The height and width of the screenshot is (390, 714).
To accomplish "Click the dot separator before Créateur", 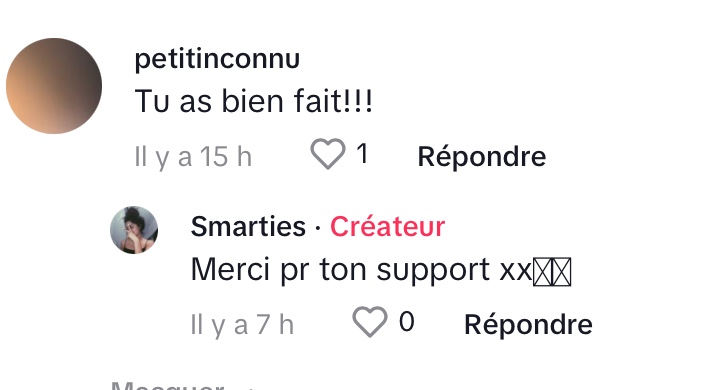I will tap(318, 227).
